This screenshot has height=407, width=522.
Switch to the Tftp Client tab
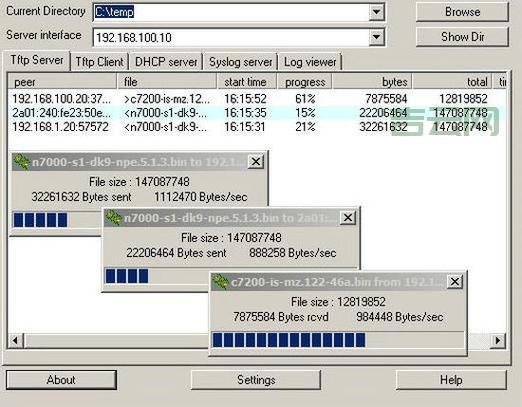click(x=99, y=62)
